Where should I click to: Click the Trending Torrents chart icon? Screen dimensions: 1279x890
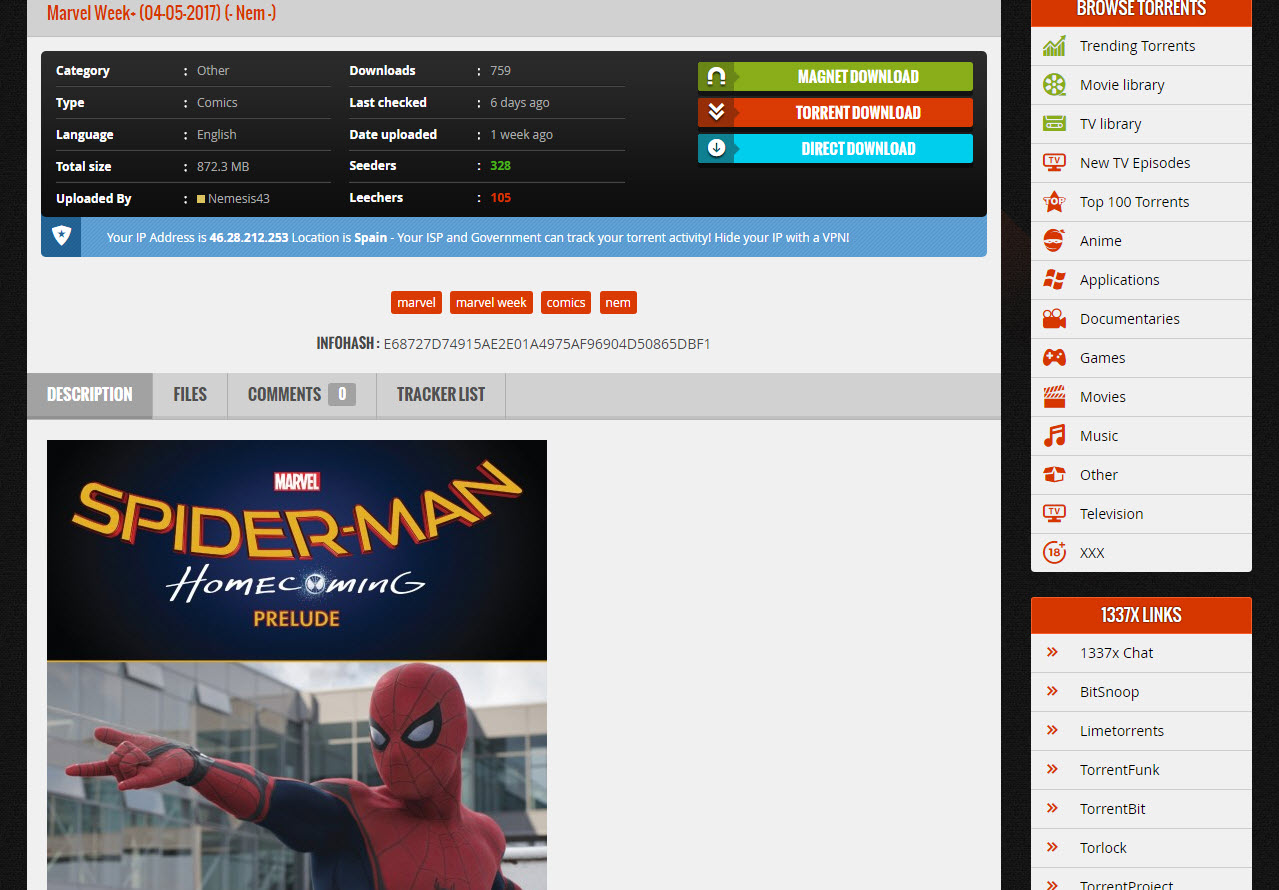[x=1054, y=46]
